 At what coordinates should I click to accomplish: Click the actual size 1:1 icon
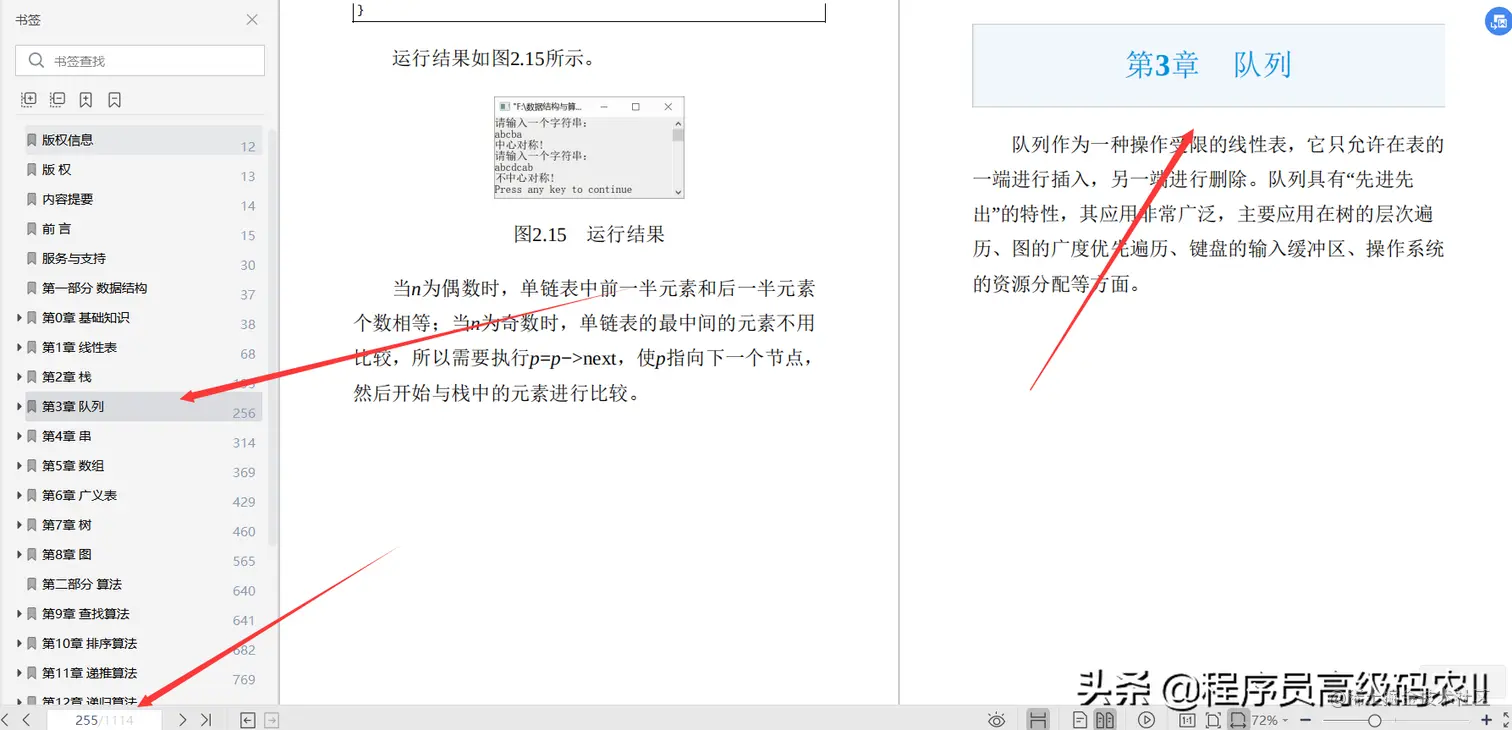click(x=1186, y=719)
